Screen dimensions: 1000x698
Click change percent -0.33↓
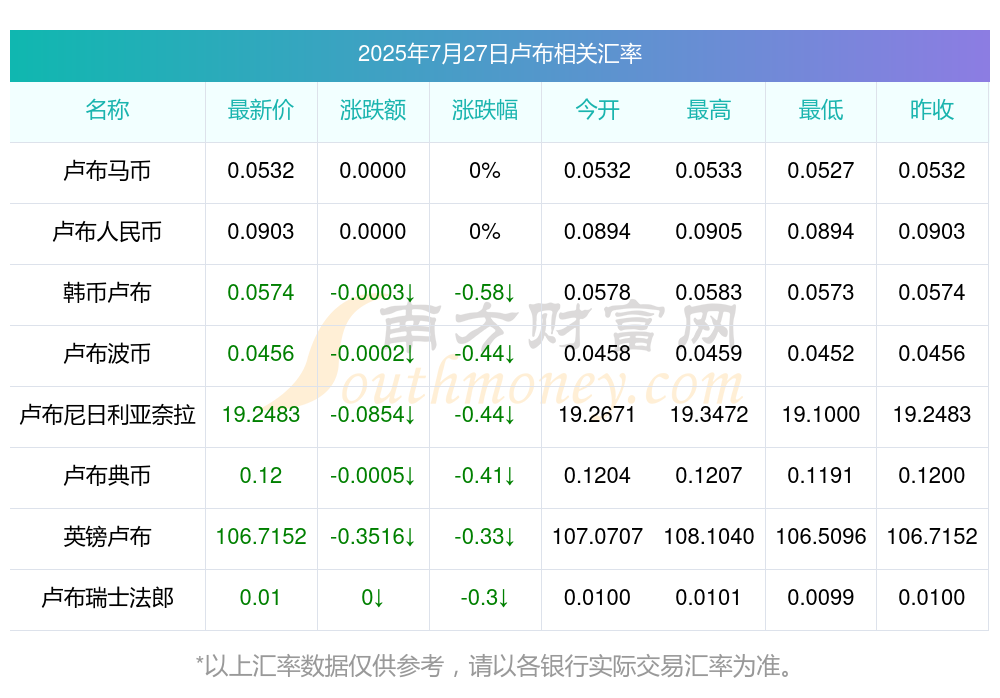[485, 537]
